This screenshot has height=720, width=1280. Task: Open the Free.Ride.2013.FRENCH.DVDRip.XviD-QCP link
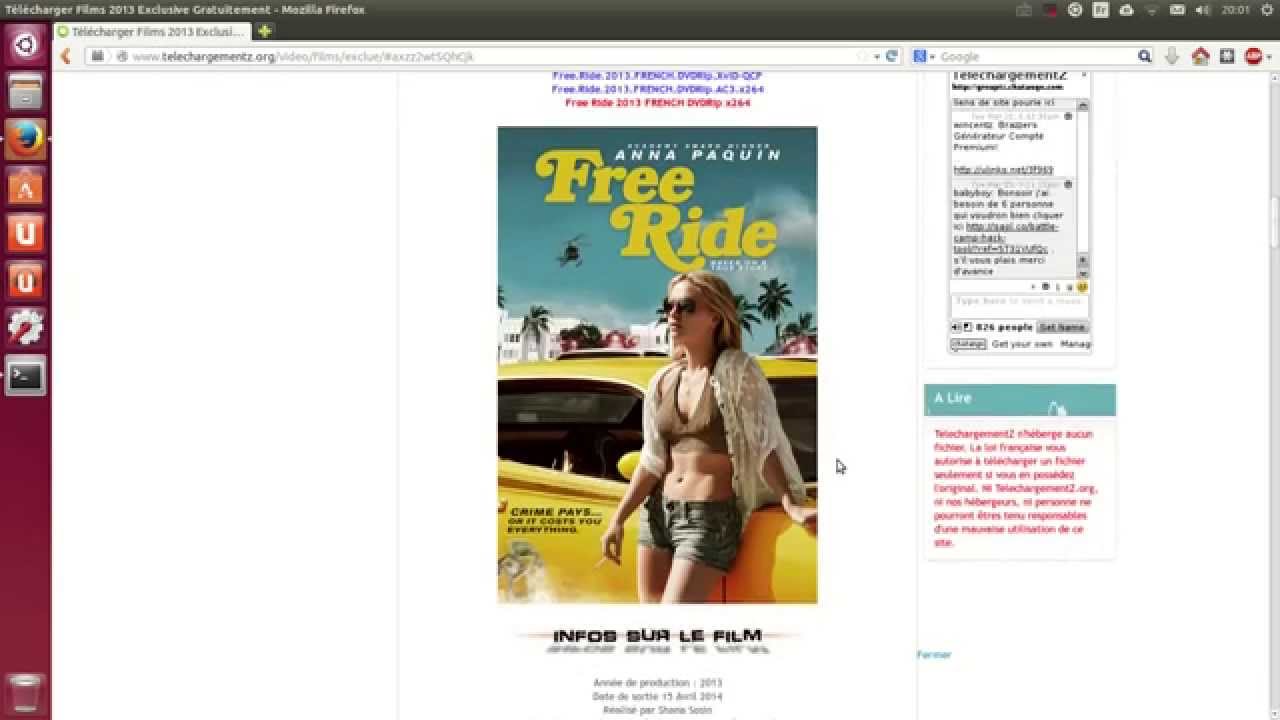[x=657, y=76]
